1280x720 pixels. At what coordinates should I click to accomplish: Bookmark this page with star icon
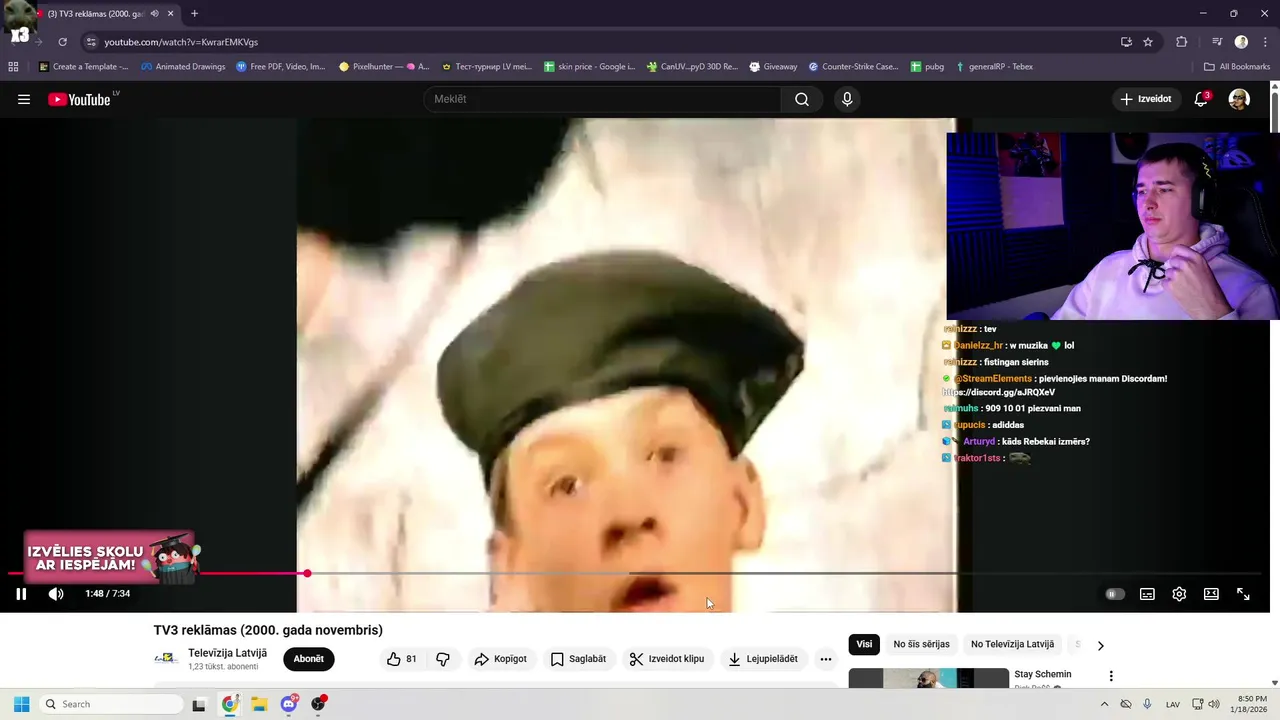coord(1148,42)
